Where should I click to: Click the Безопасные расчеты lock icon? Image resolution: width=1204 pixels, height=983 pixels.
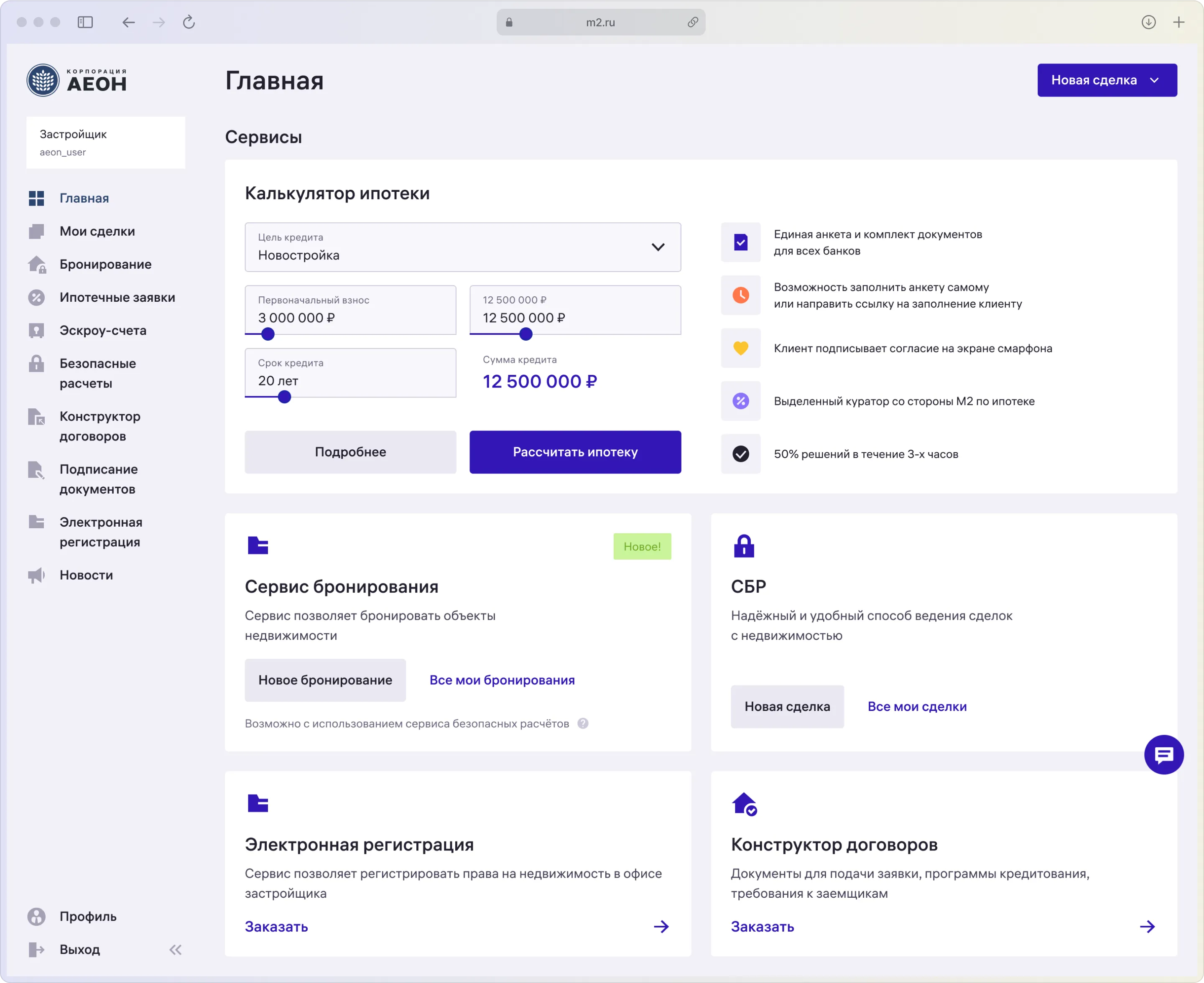36,364
